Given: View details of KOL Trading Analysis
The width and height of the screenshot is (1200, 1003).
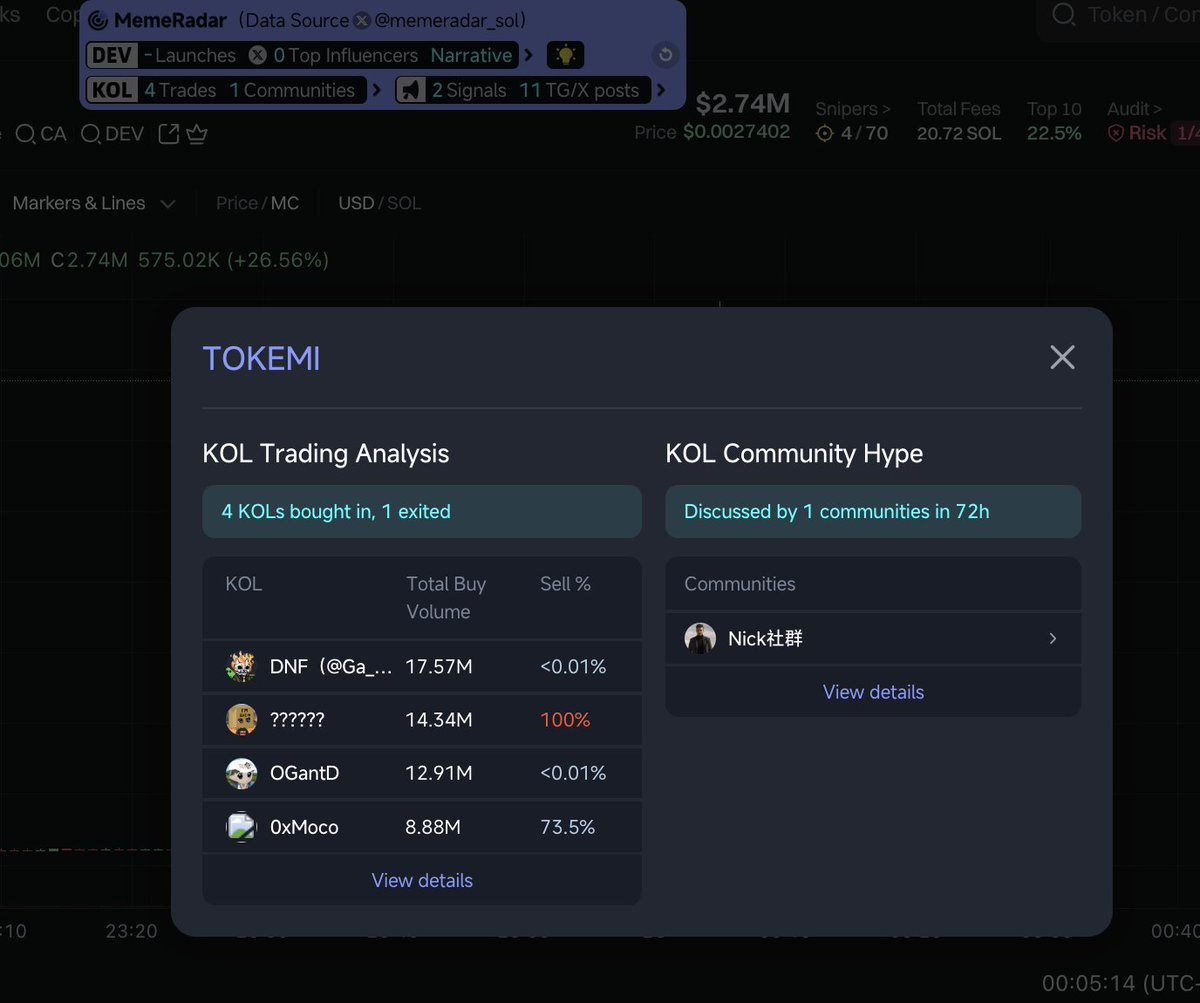Looking at the screenshot, I should pos(422,880).
